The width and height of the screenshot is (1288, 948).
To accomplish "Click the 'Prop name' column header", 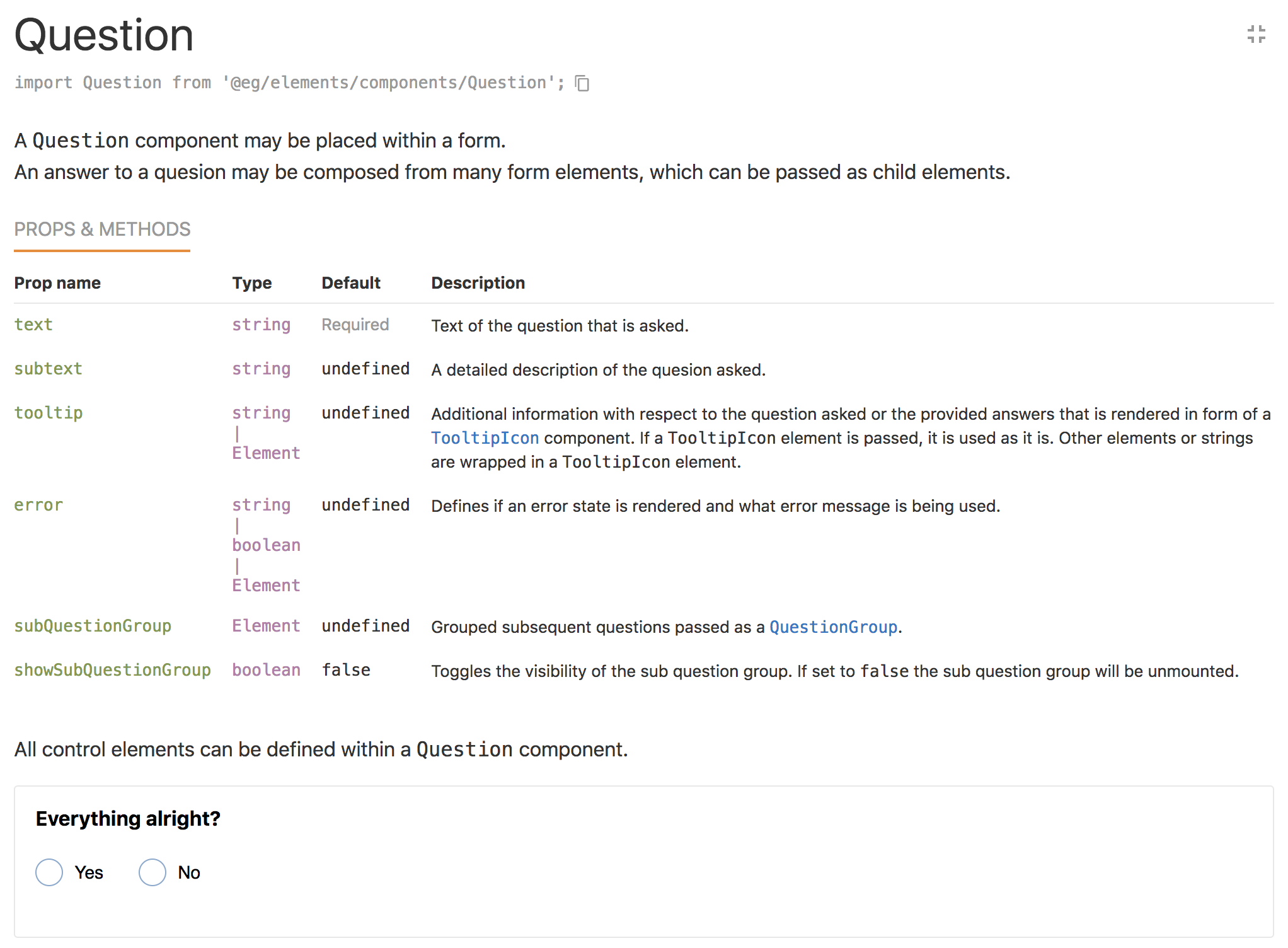I will (57, 283).
